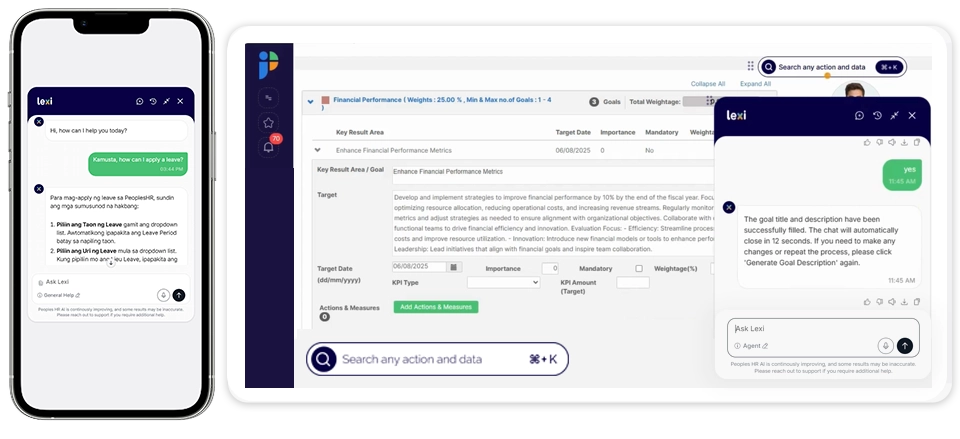Screen dimensions: 960x439
Task: Click the Importance input field
Action: click(x=550, y=268)
